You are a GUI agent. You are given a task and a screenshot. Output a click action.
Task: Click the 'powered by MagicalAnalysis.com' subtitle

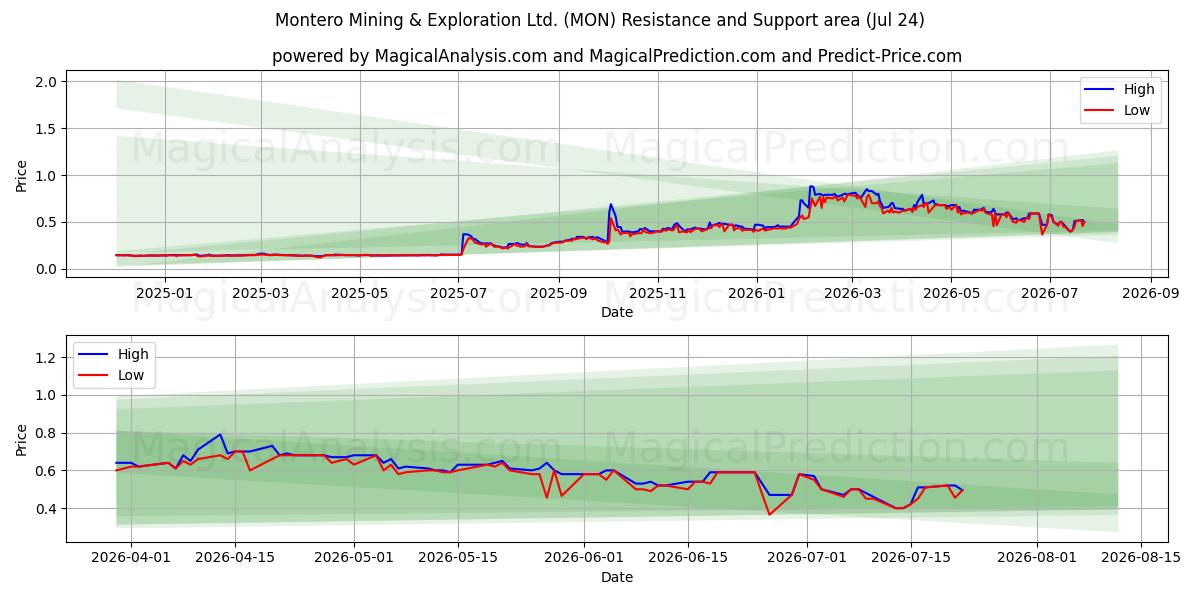(x=617, y=56)
